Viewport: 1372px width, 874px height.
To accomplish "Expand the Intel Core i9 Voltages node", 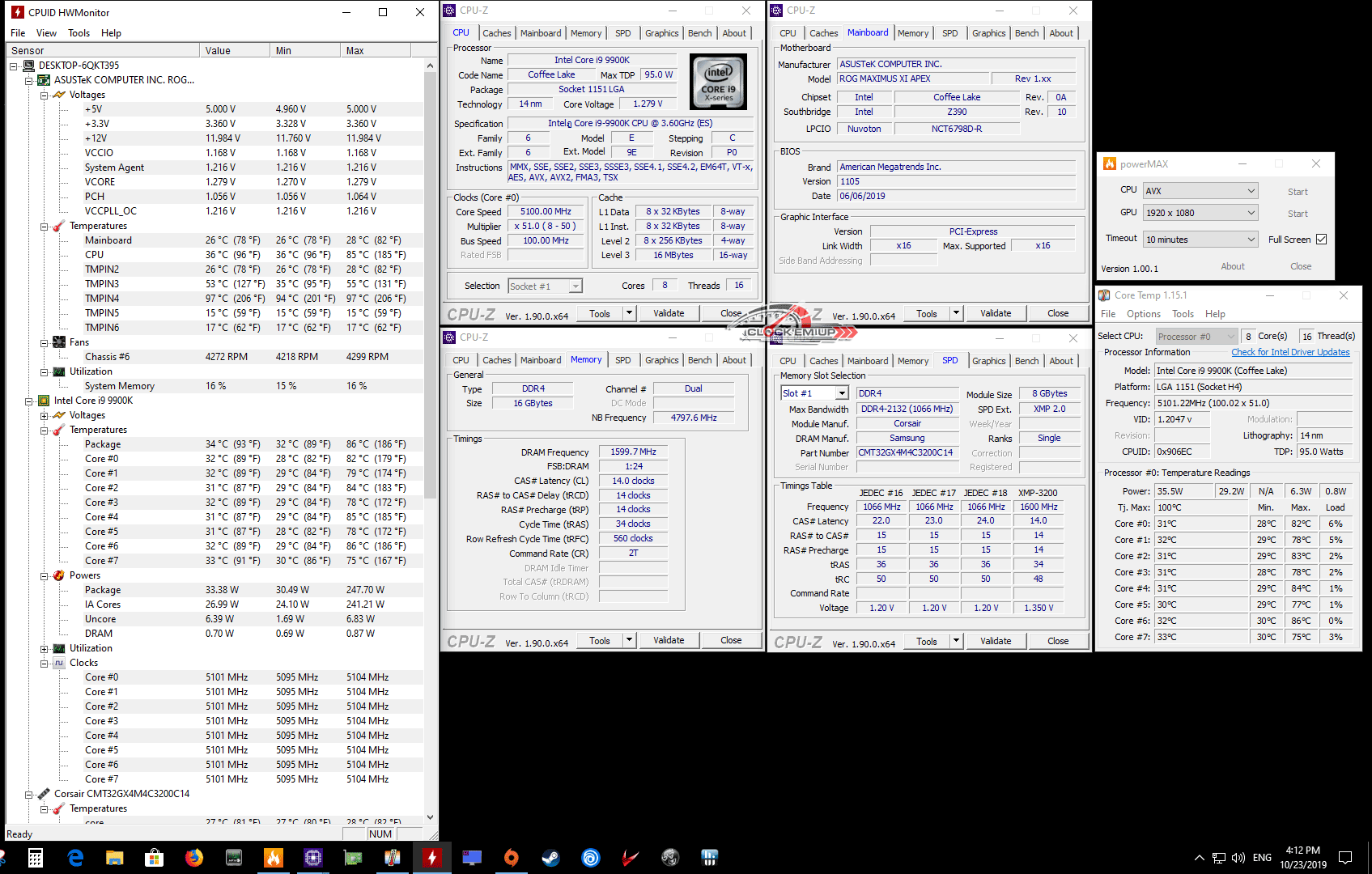I will [x=45, y=416].
